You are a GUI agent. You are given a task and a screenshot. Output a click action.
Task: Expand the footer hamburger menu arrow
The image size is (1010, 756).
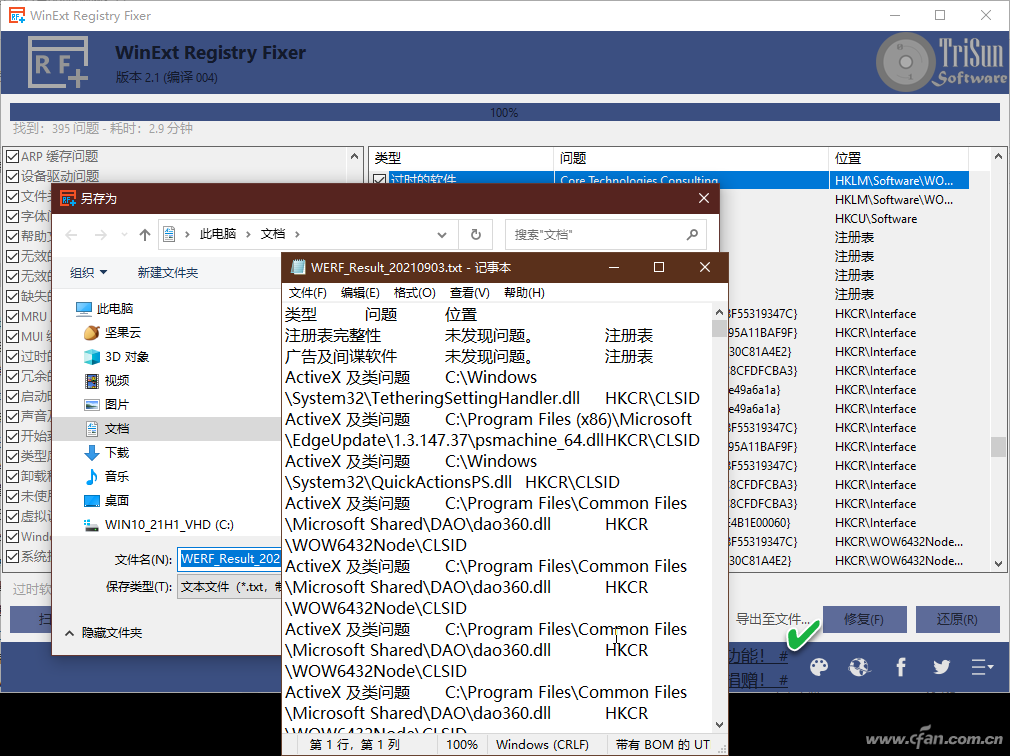981,667
